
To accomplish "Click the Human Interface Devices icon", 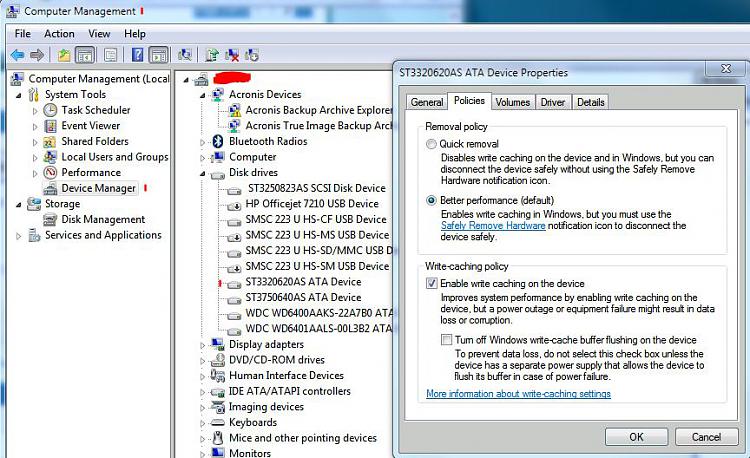I will tap(218, 376).
